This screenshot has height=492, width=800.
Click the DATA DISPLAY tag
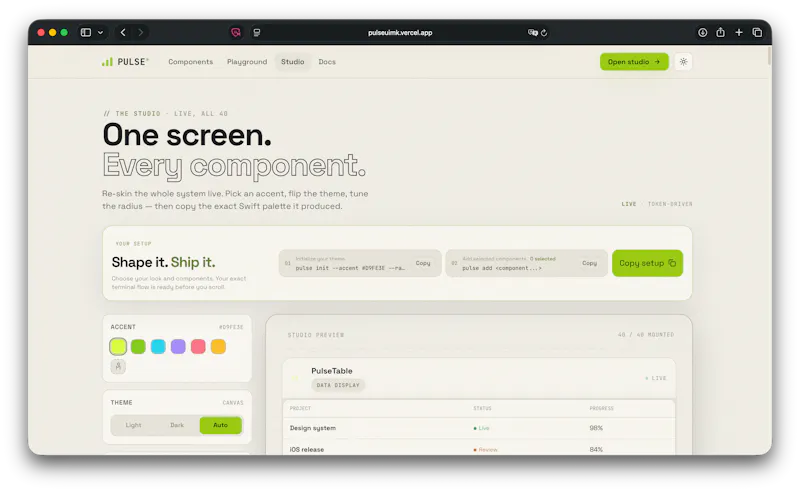[338, 385]
